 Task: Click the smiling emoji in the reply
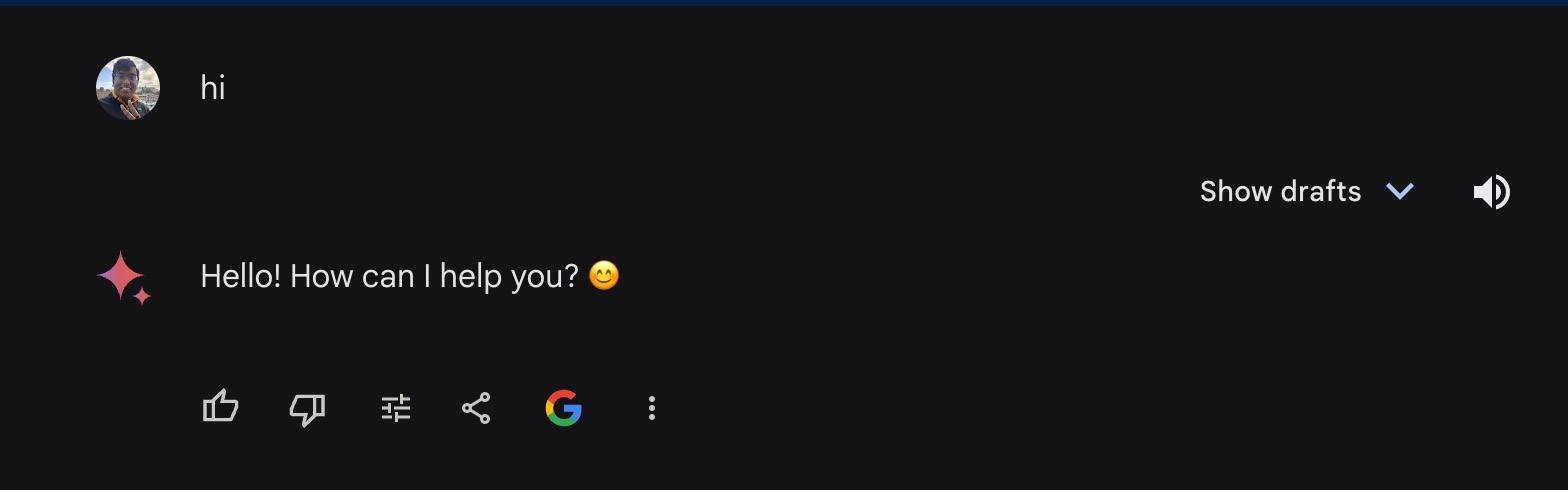(x=604, y=275)
